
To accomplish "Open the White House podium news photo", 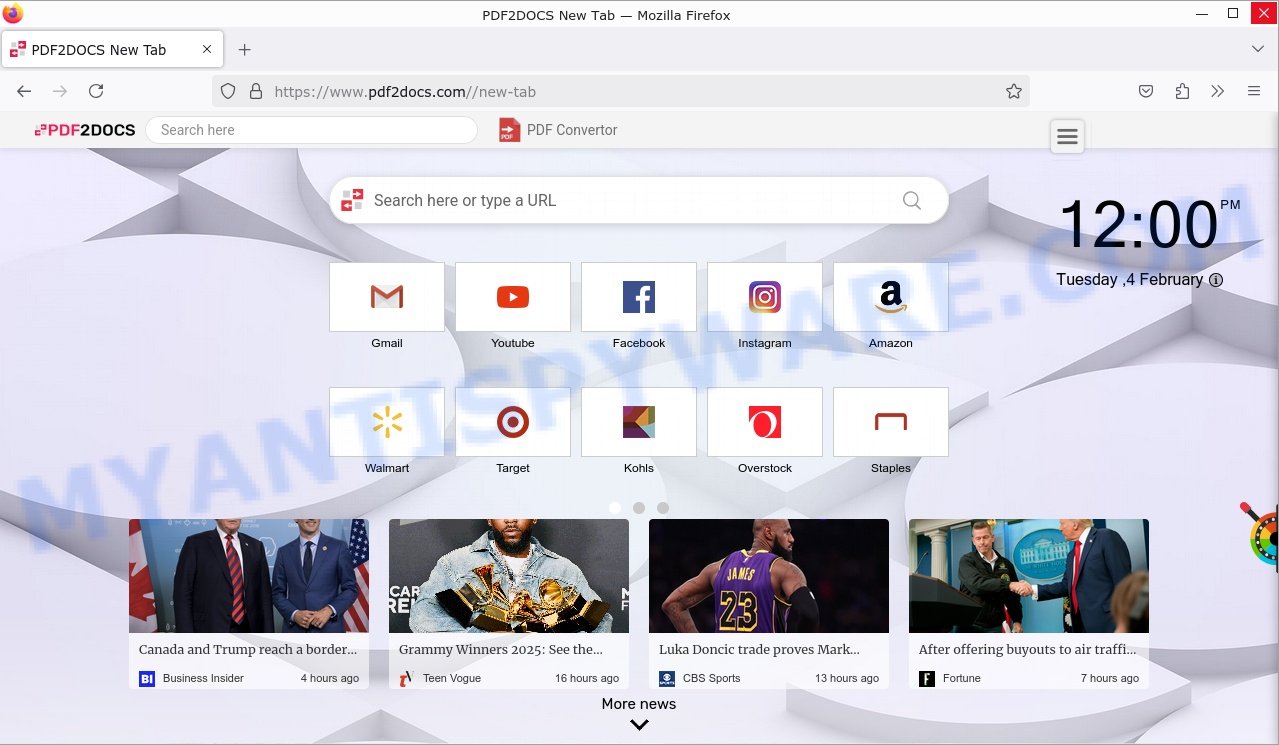I will [x=1029, y=576].
